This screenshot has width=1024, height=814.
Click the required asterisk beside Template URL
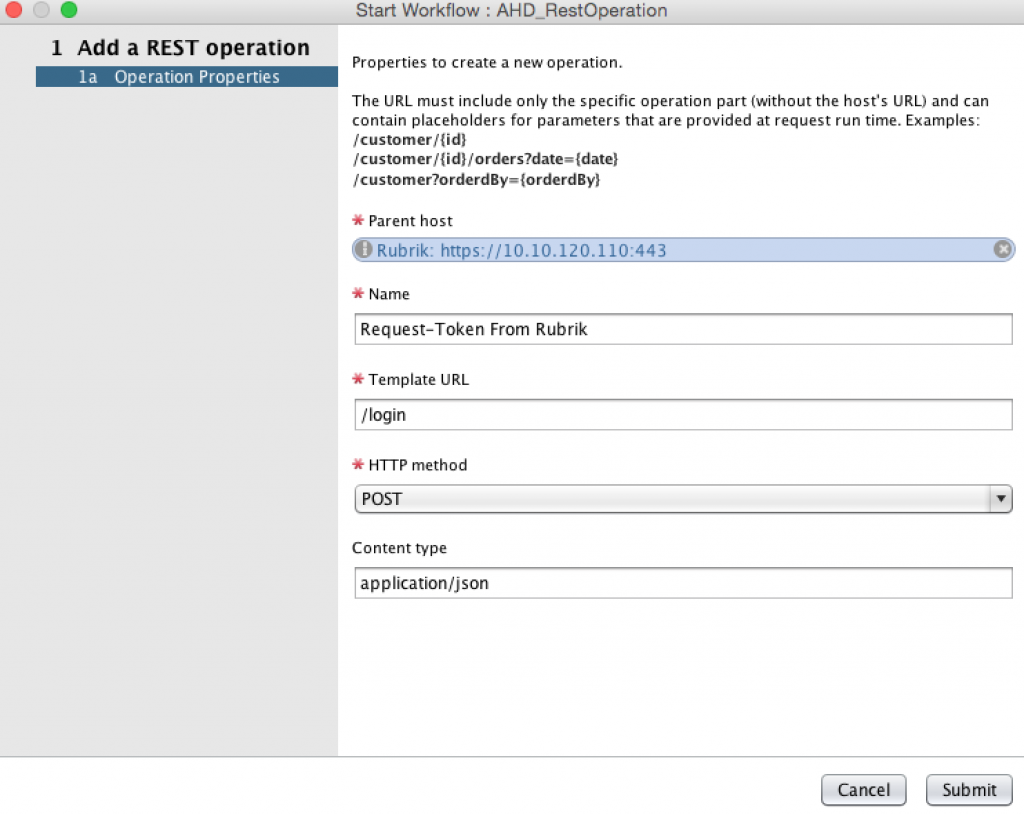coord(358,379)
